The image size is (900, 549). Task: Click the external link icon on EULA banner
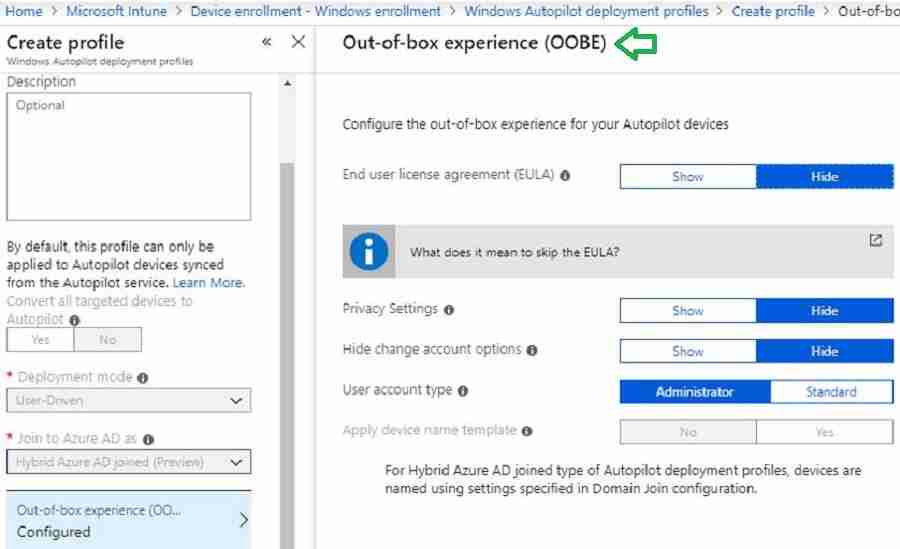pyautogui.click(x=875, y=240)
